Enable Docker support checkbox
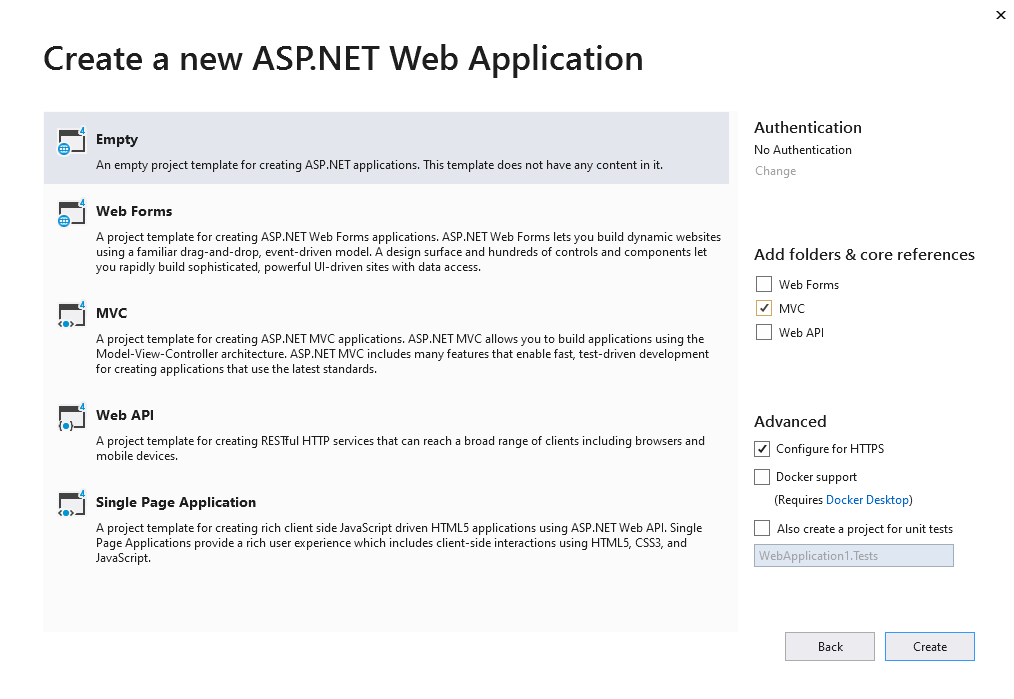 click(x=762, y=477)
